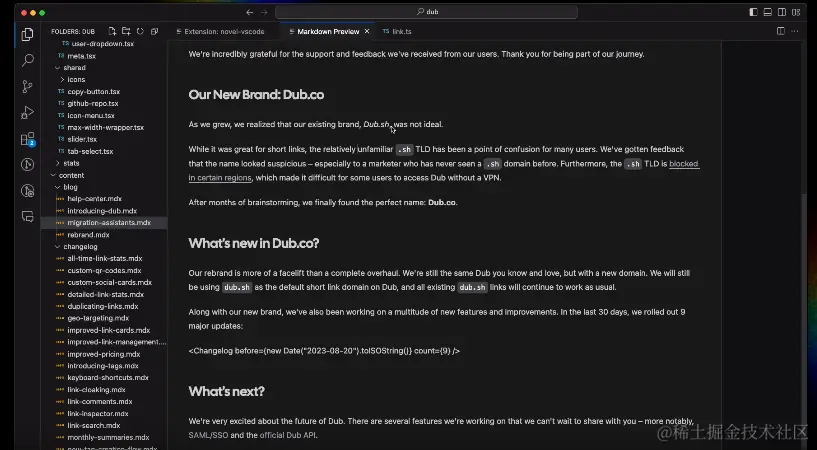817x450 pixels.
Task: Open detailed-link-stats.mdx file
Action: point(105,294)
